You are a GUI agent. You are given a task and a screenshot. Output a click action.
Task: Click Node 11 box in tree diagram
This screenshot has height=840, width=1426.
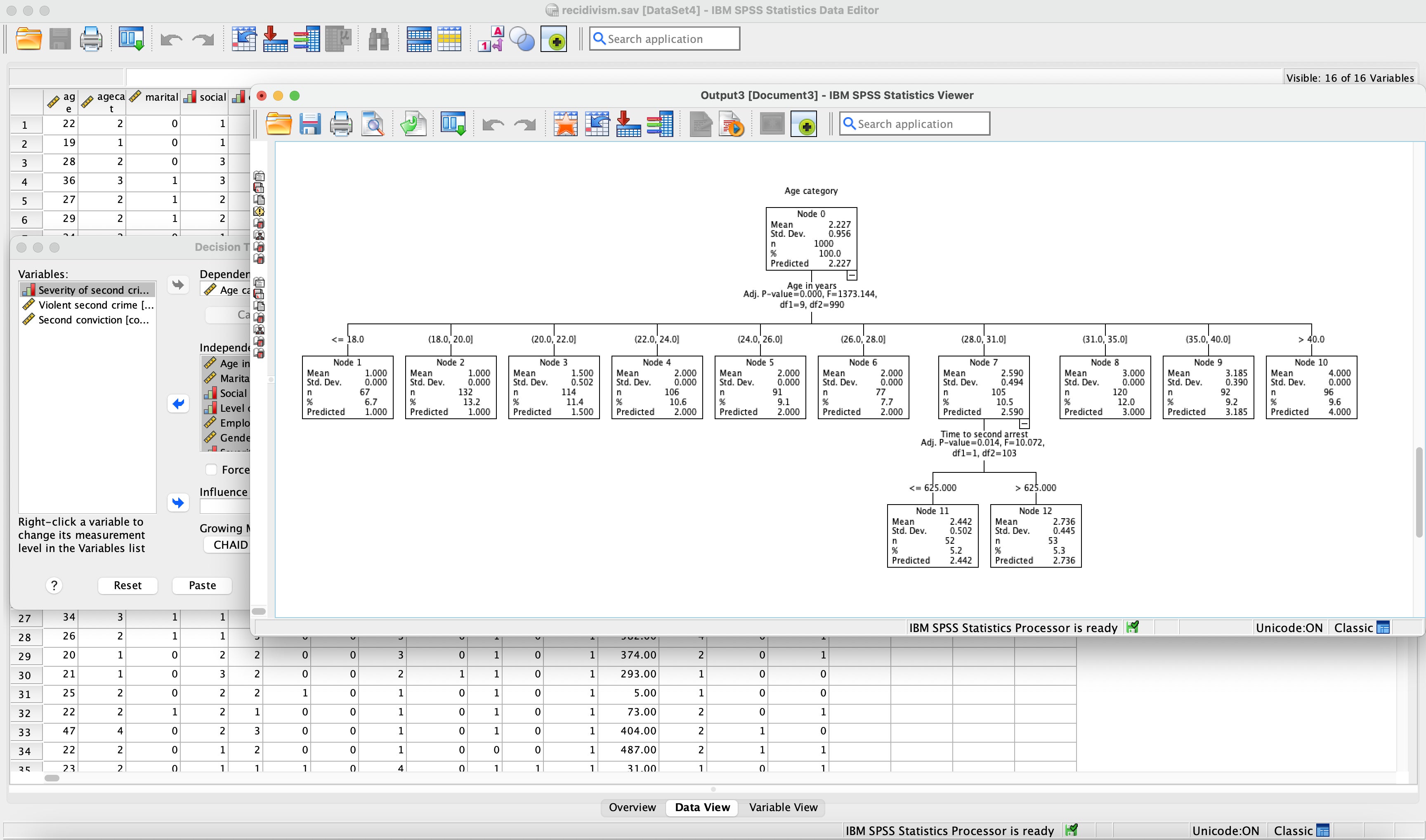pyautogui.click(x=933, y=536)
